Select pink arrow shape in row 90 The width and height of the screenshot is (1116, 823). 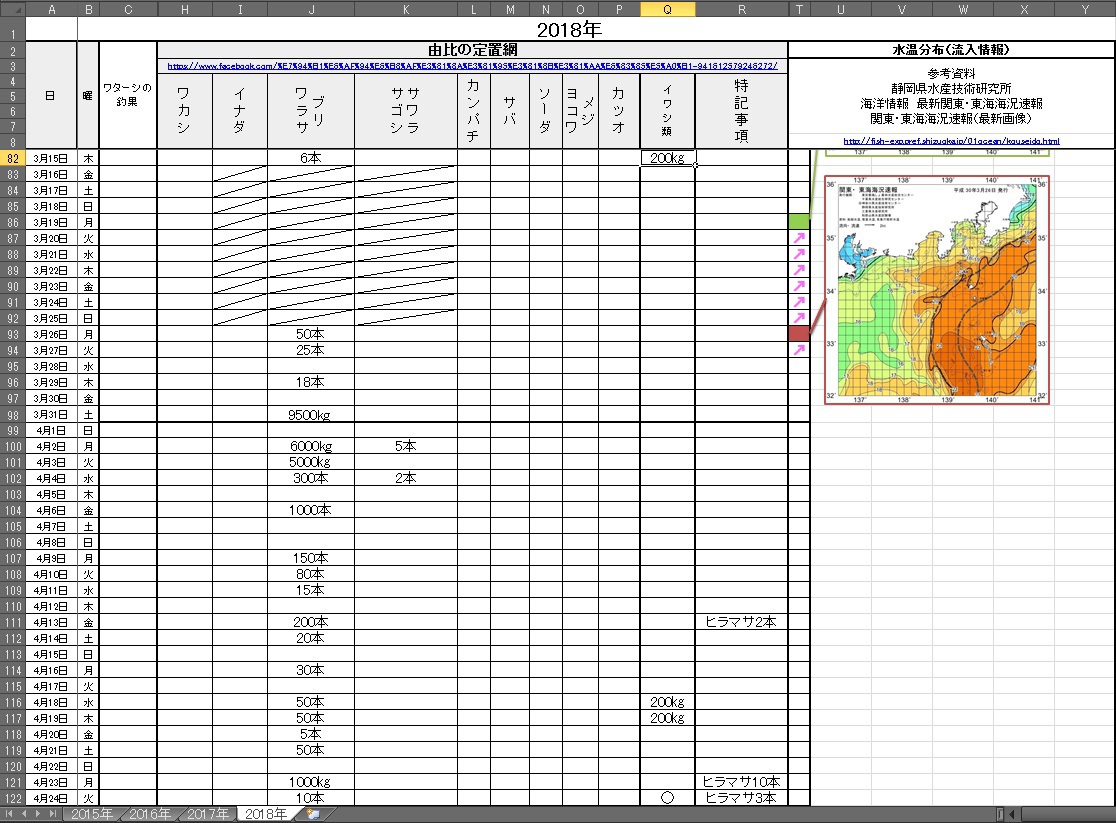[799, 286]
